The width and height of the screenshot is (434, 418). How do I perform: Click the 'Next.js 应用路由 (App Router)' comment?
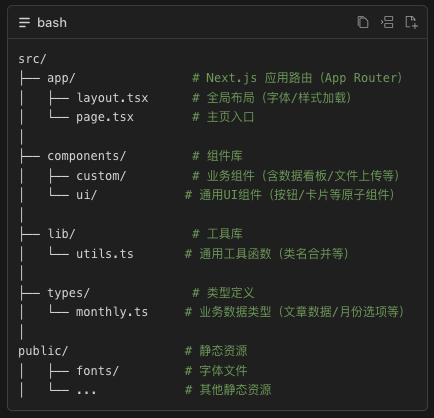[297, 78]
